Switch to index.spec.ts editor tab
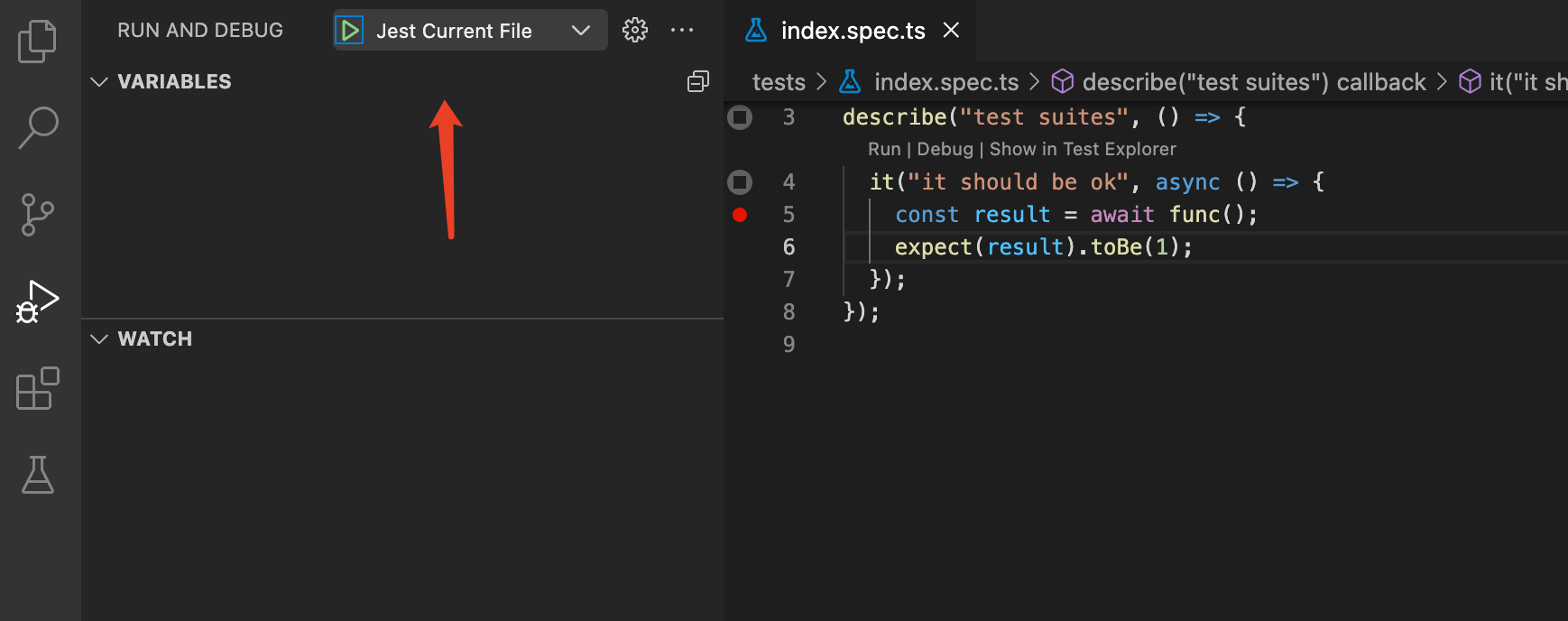 point(849,31)
